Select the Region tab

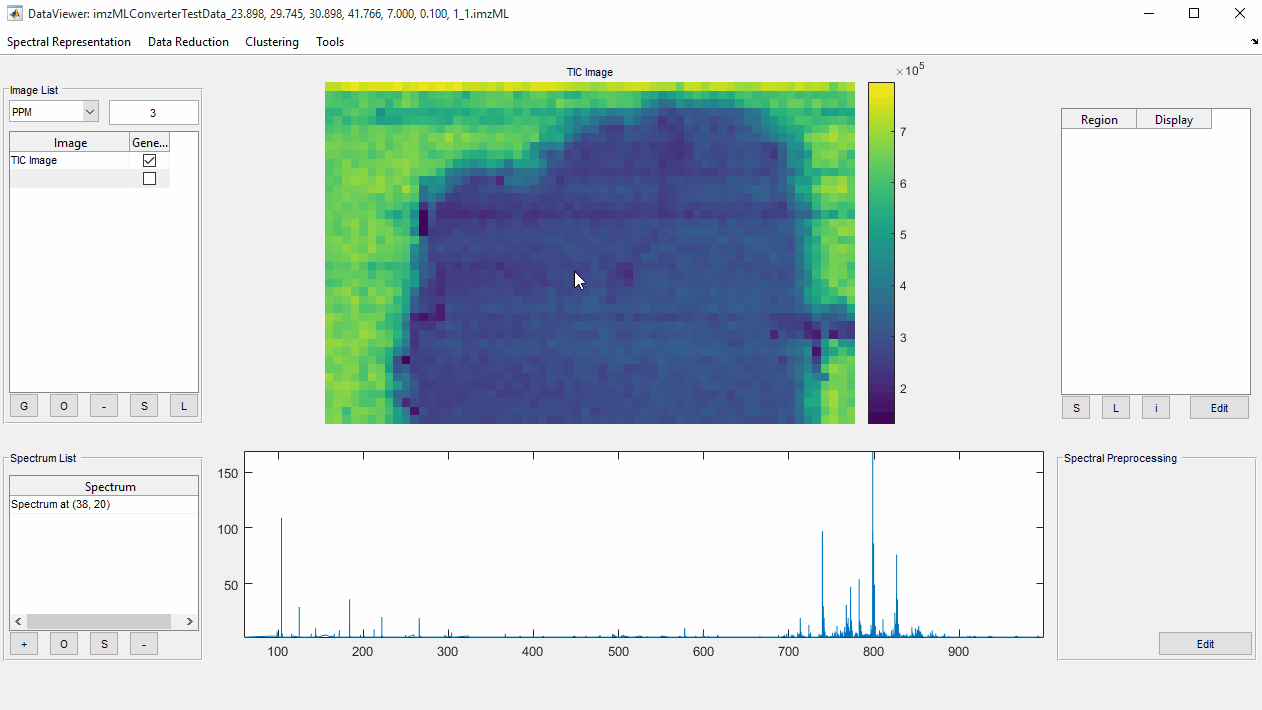click(x=1098, y=119)
